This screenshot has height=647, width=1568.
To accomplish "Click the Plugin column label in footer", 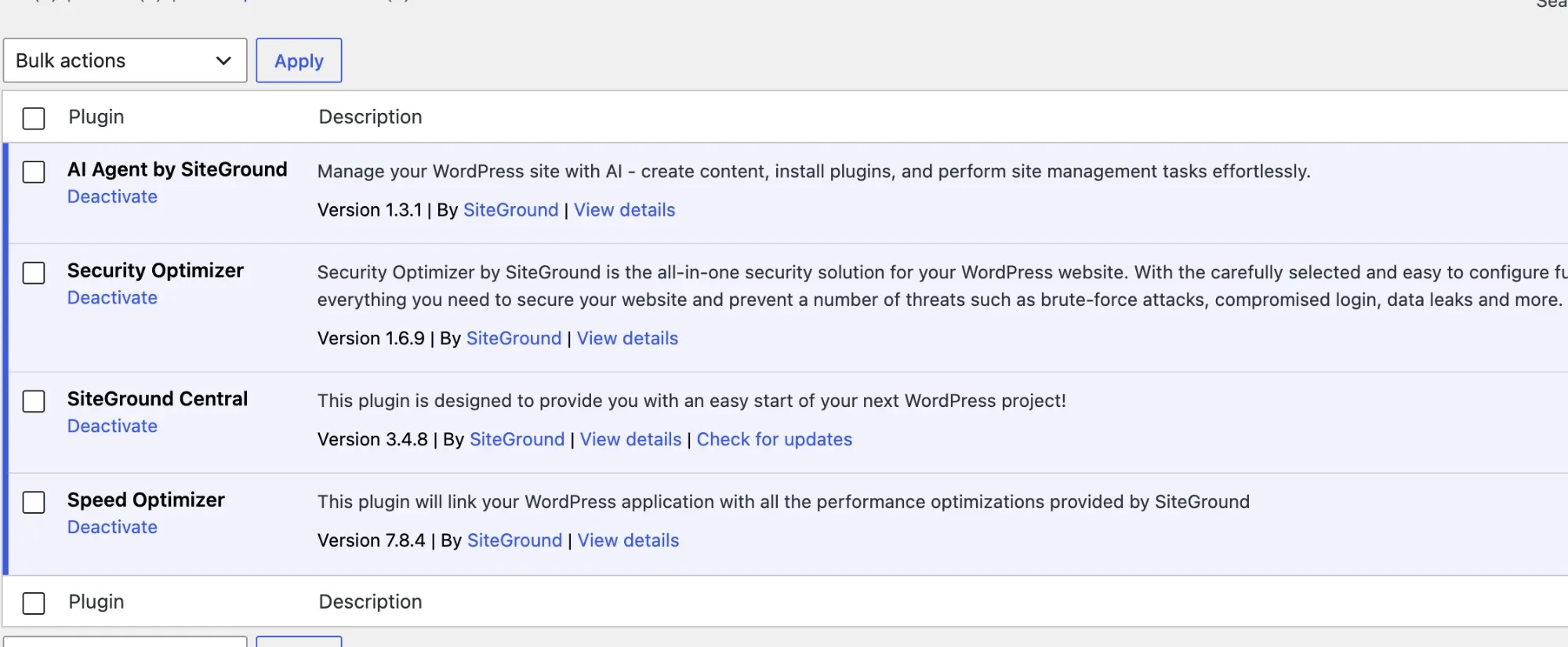I will (x=96, y=602).
